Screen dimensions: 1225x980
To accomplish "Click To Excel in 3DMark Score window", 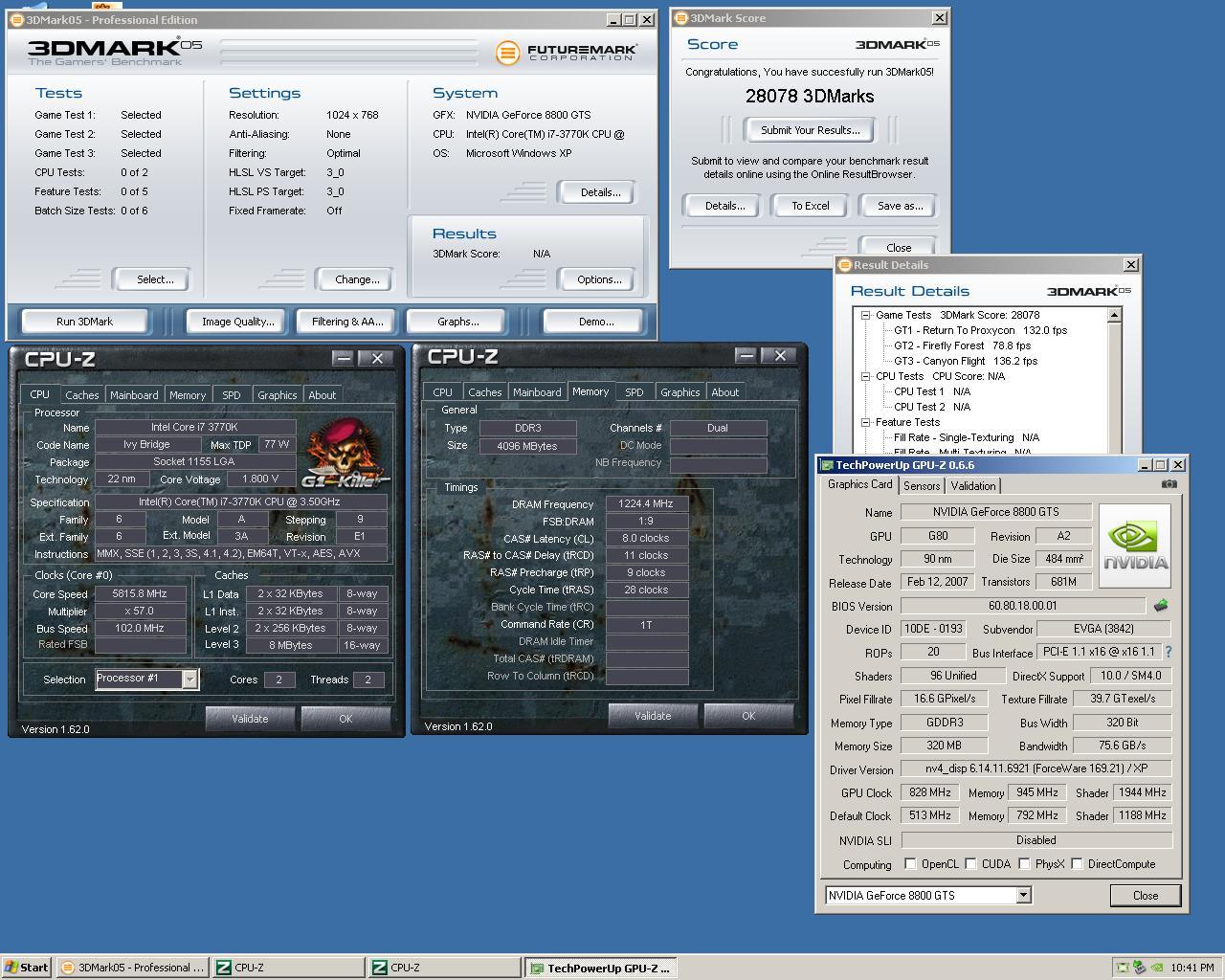I will (810, 206).
